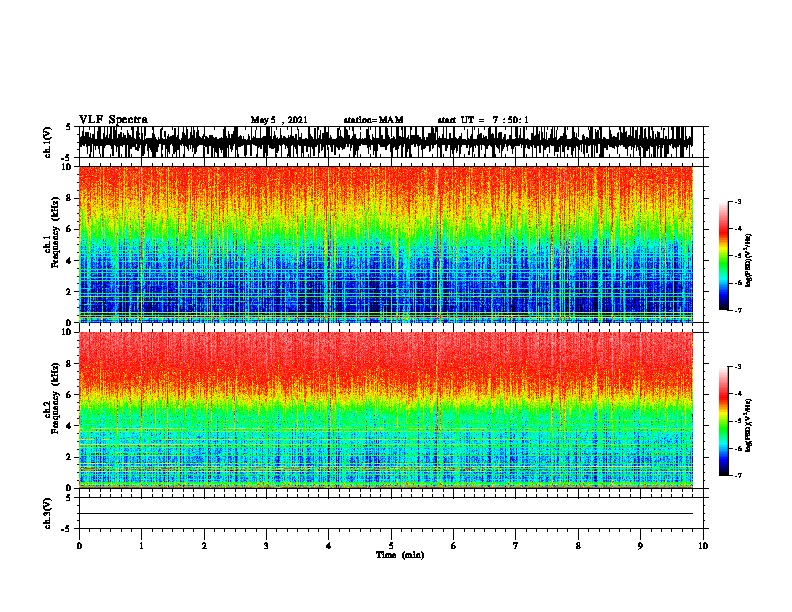Image resolution: width=792 pixels, height=612 pixels.
Task: Click the "VLF Spectra" title text
Action: [x=113, y=120]
